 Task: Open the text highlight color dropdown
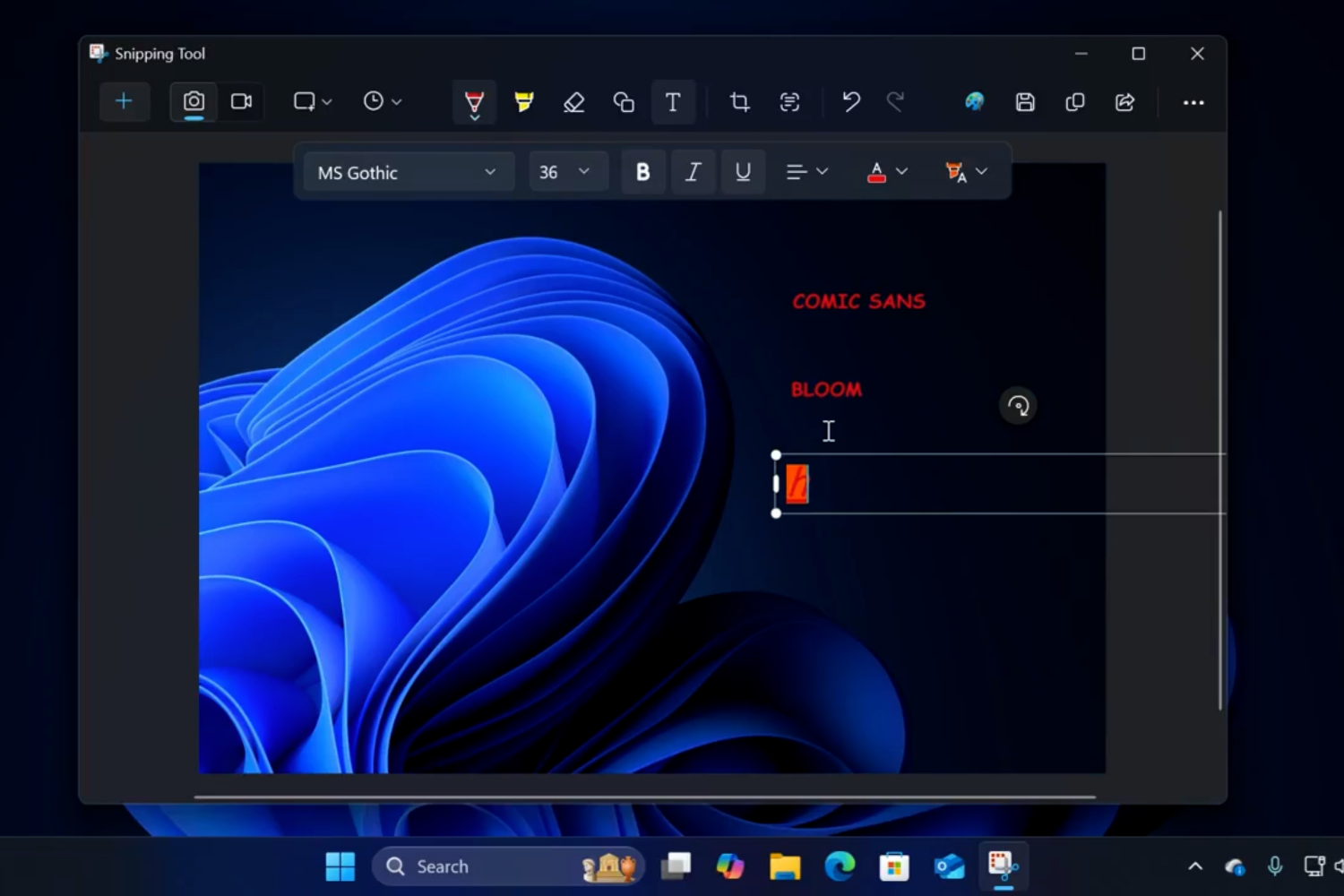pos(967,172)
